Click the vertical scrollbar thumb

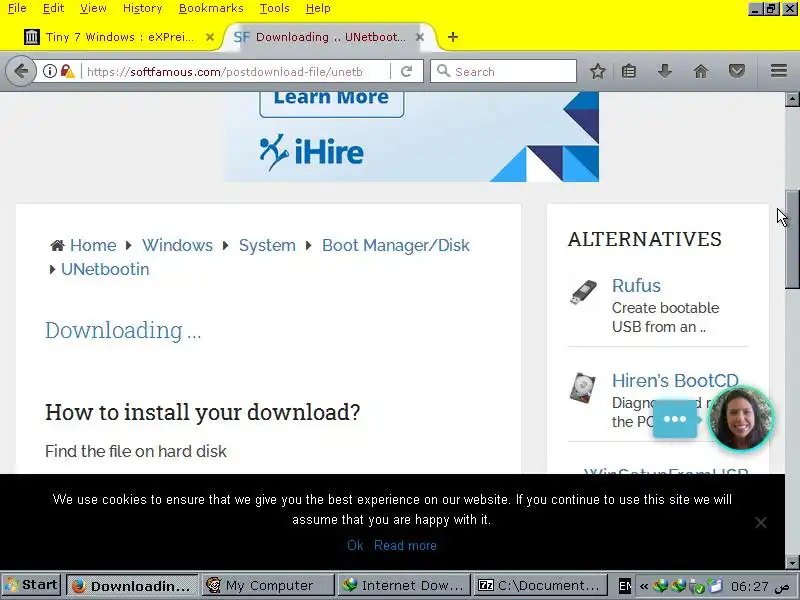pos(792,239)
